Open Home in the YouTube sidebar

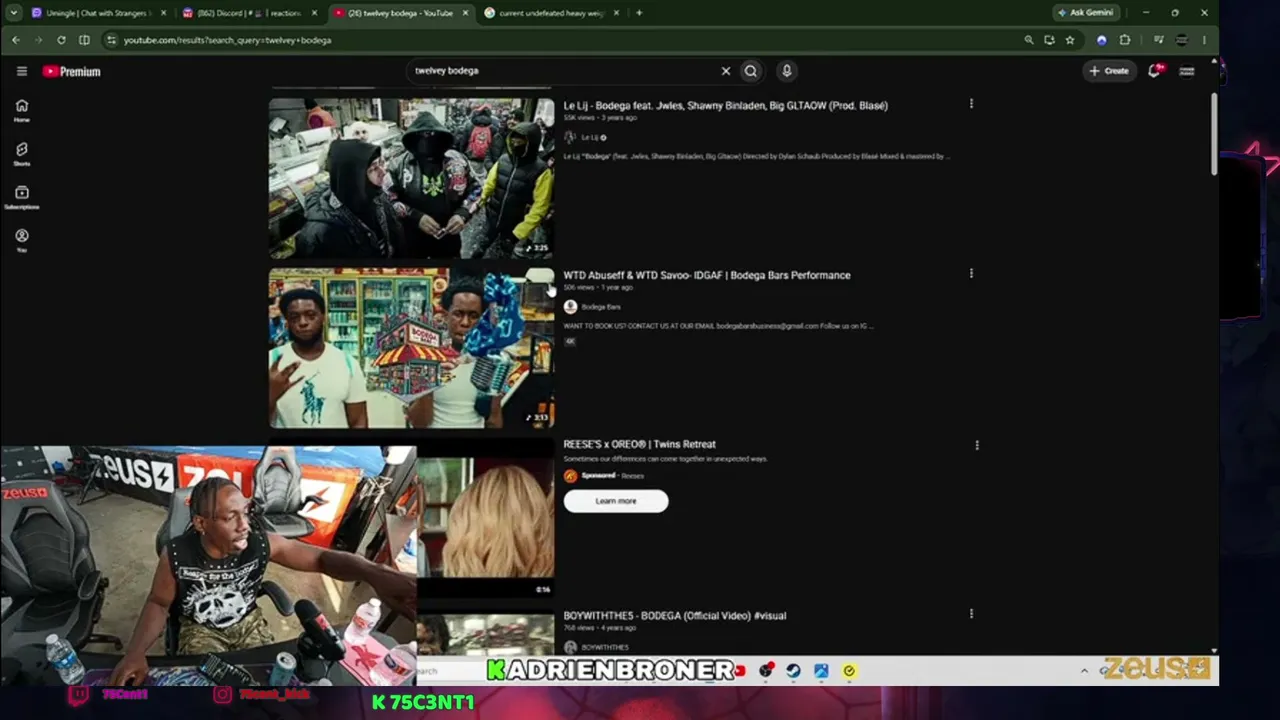(21, 110)
